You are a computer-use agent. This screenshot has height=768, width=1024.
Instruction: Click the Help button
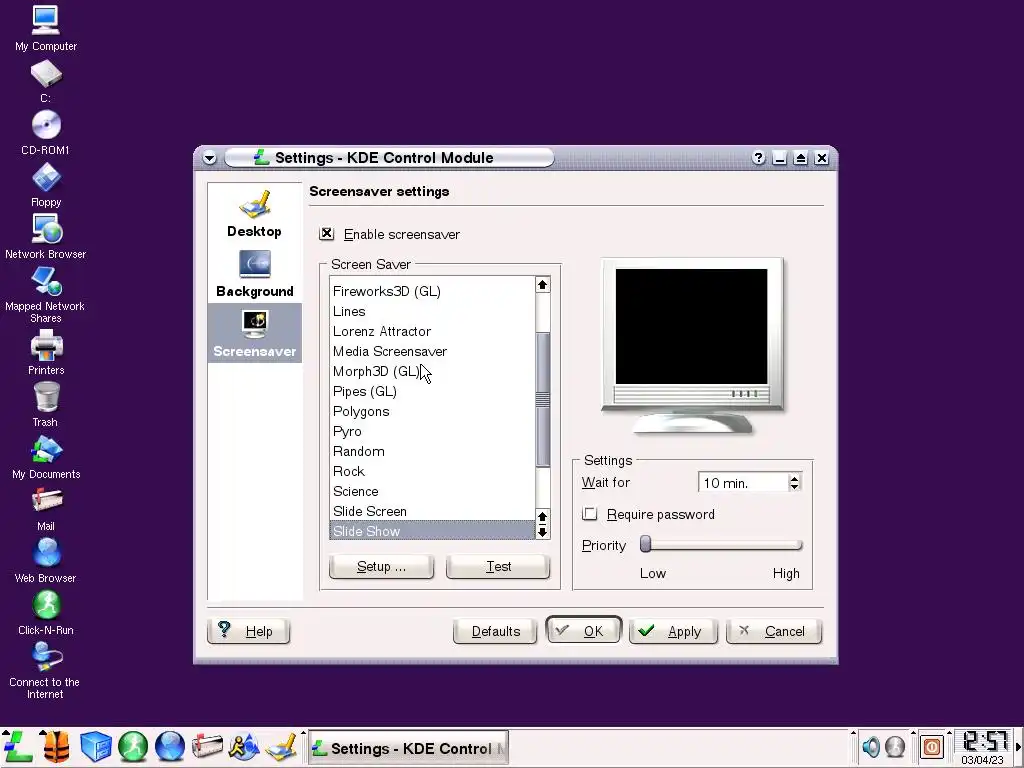point(249,631)
